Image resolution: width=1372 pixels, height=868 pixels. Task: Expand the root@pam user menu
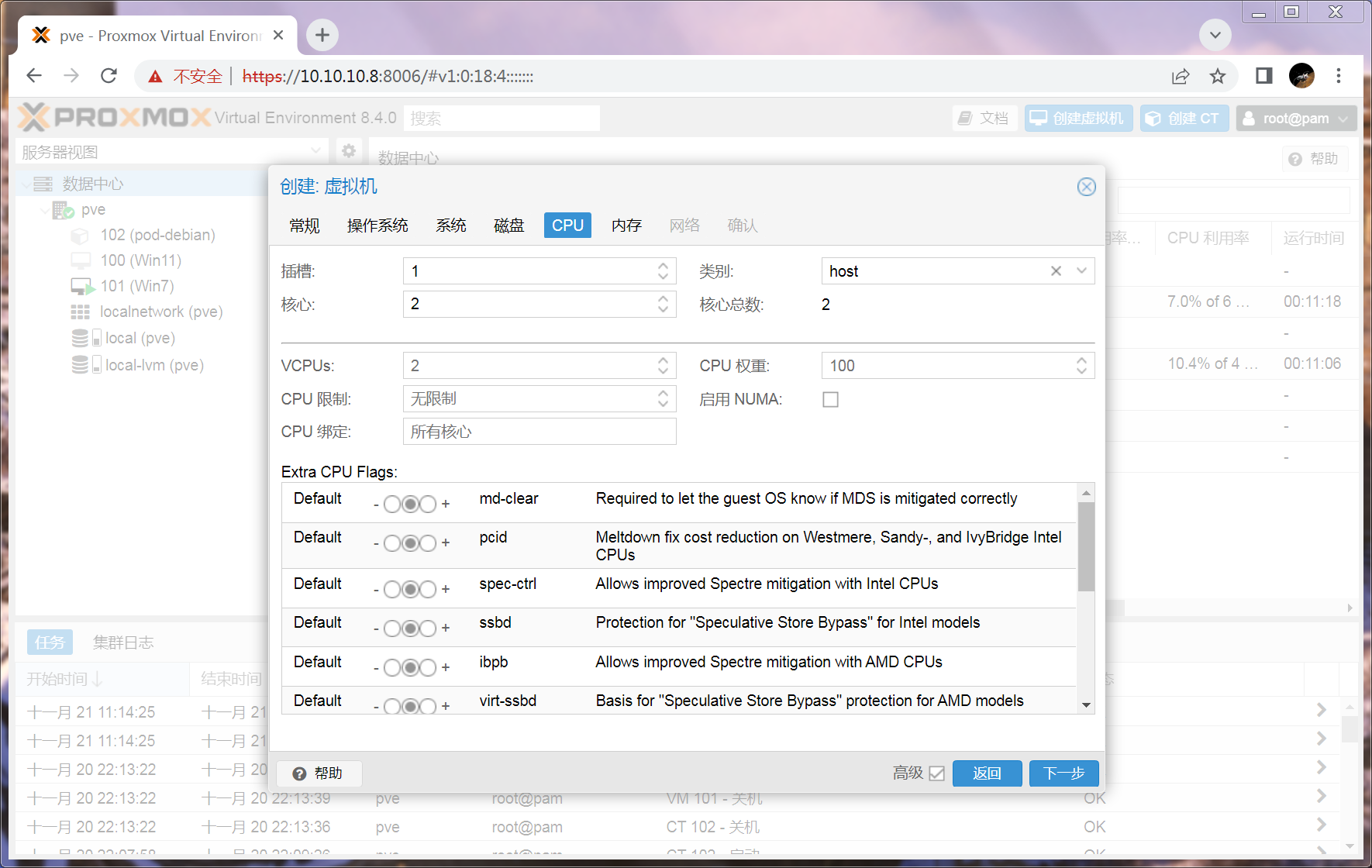pos(1296,119)
